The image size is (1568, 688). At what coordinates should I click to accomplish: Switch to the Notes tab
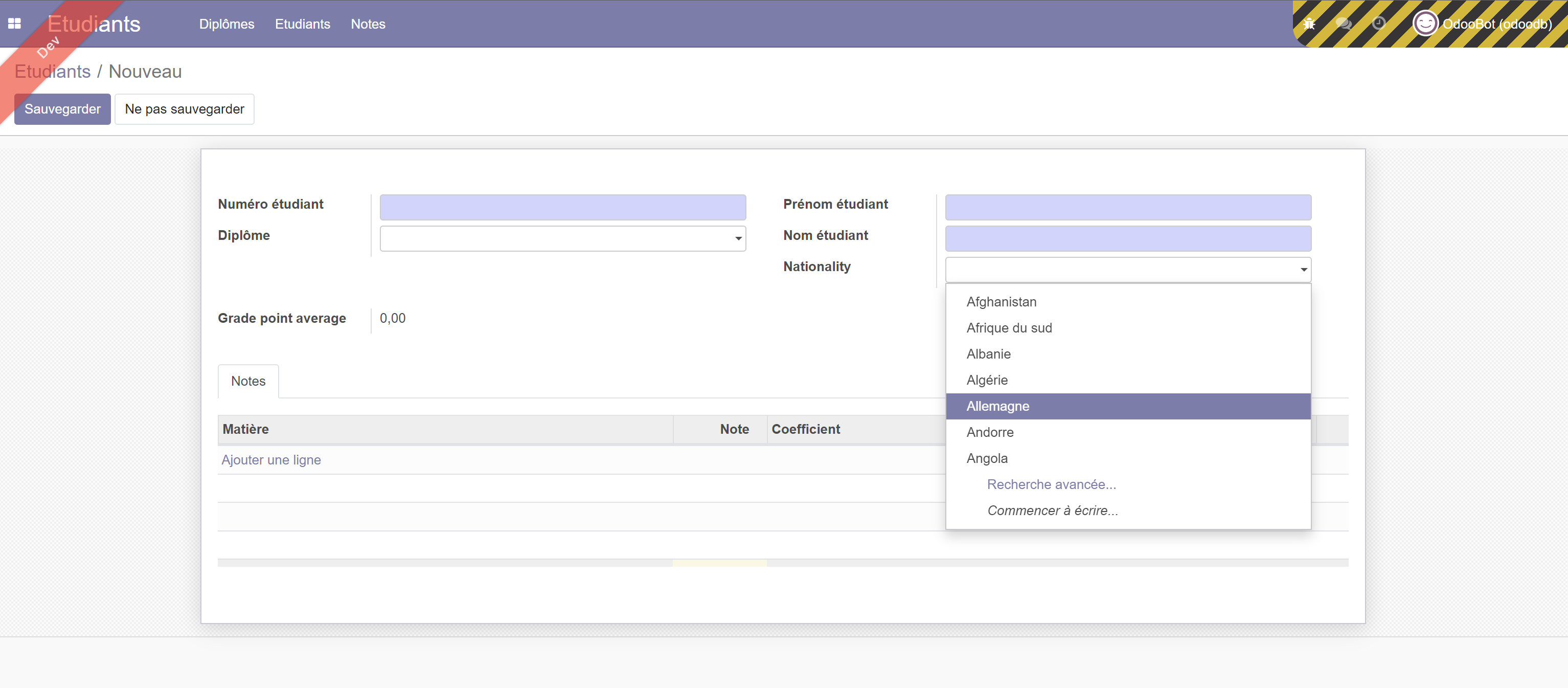[248, 381]
